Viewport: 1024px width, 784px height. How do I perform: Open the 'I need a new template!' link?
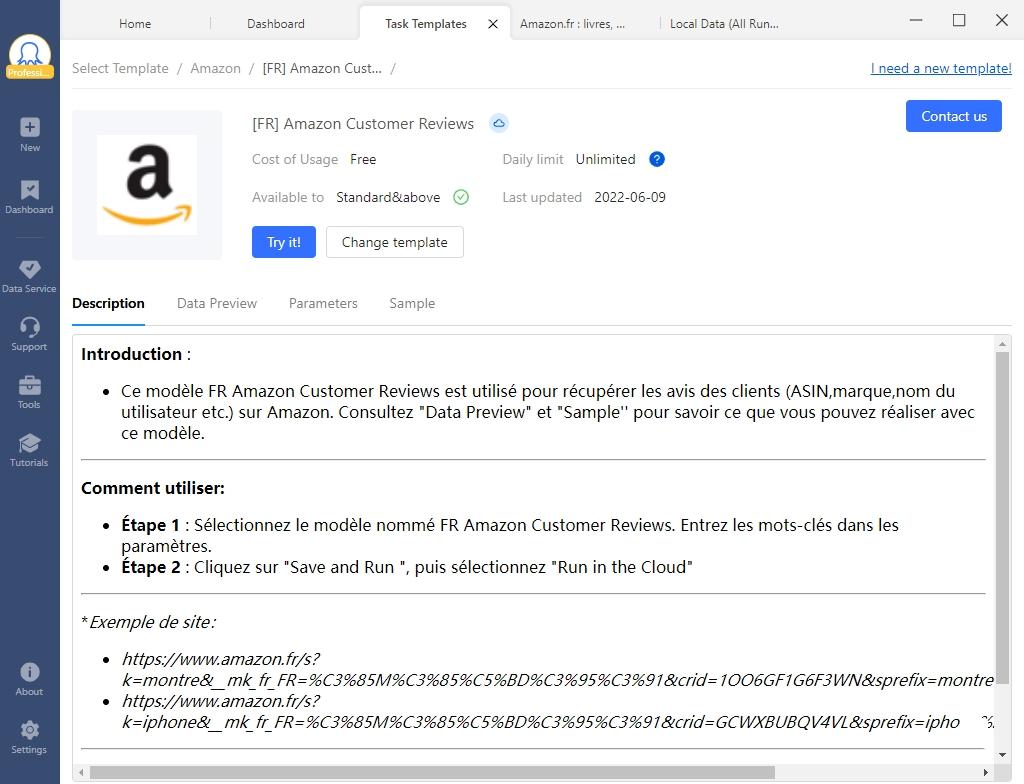point(941,69)
